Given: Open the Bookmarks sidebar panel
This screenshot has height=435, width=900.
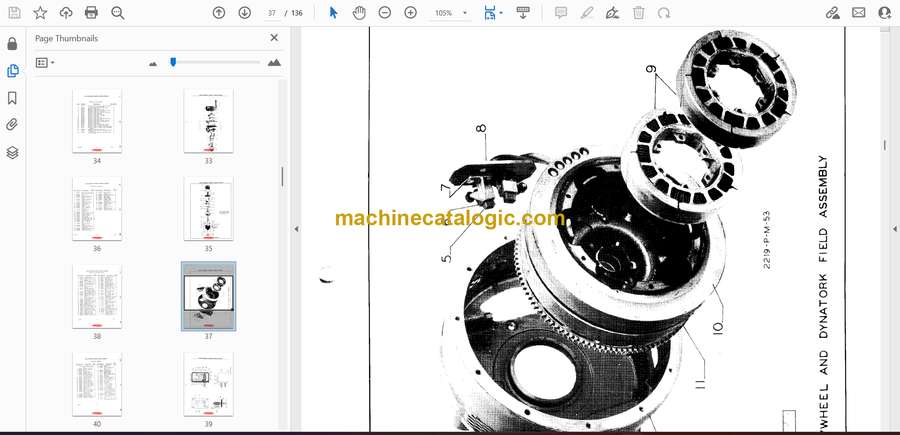Looking at the screenshot, I should click(12, 98).
